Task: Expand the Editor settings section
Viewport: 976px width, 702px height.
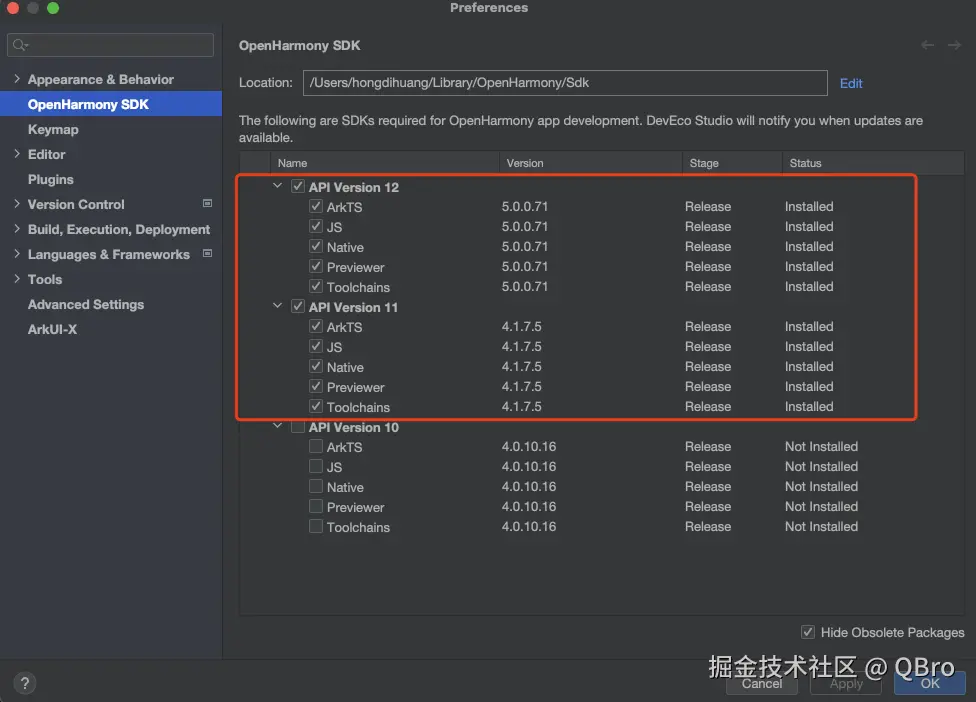Action: pos(17,154)
